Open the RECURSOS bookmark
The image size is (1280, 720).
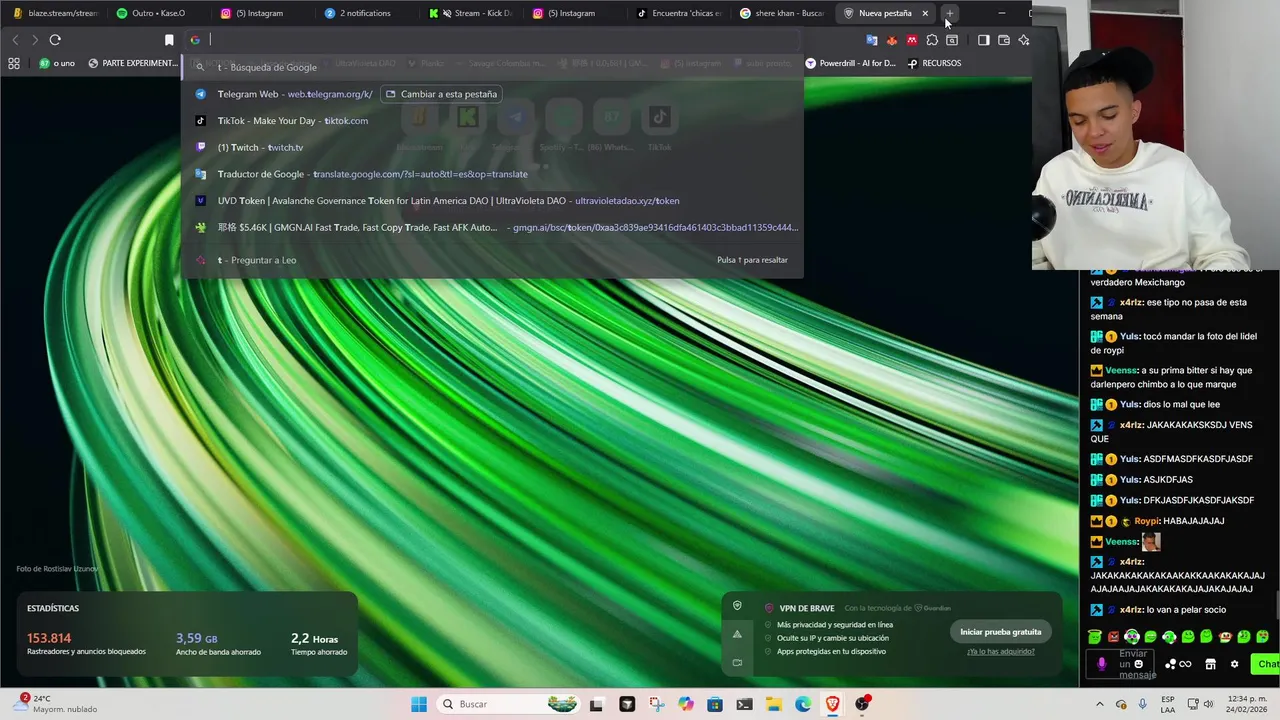click(934, 63)
